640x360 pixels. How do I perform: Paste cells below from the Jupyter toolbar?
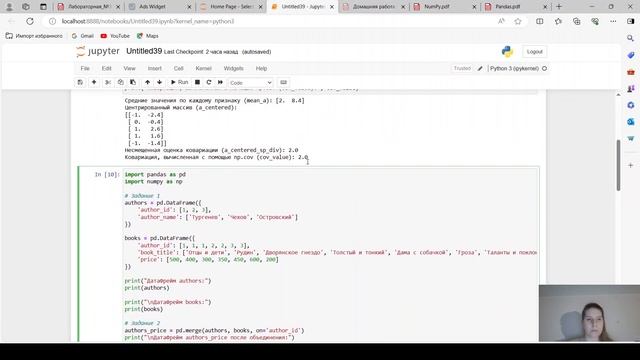pos(133,82)
